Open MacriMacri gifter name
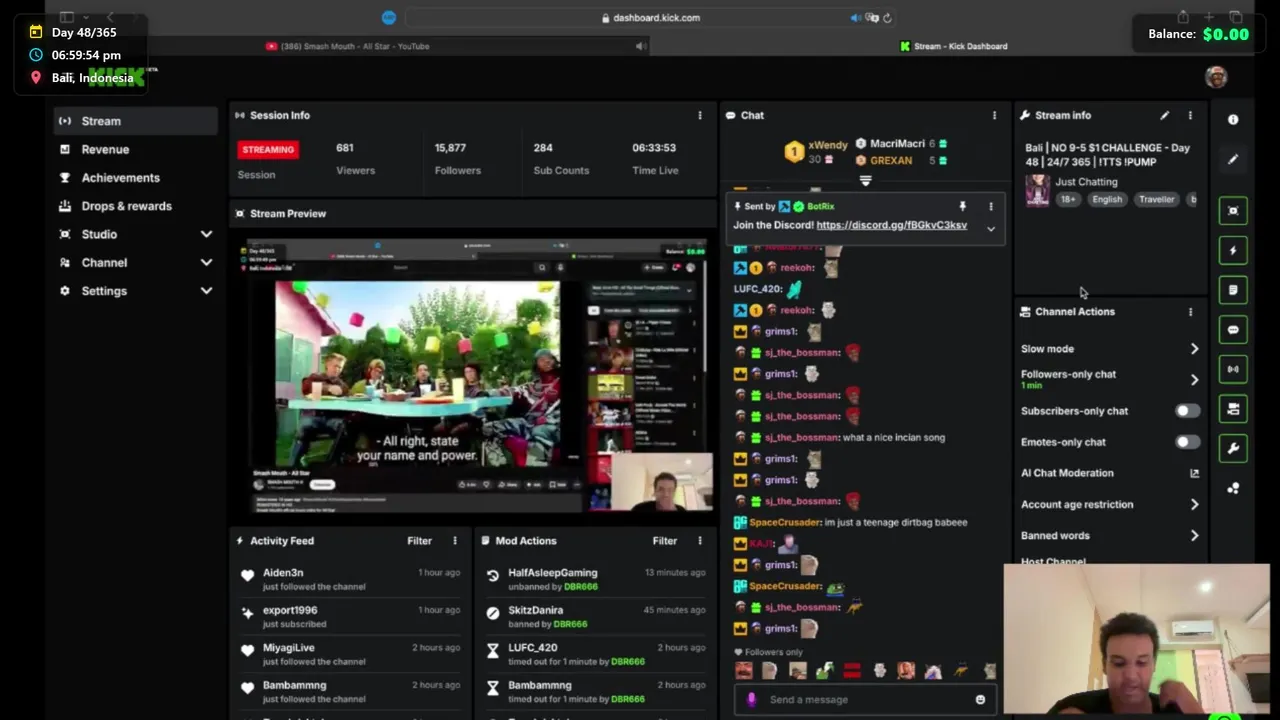Image resolution: width=1280 pixels, height=720 pixels. (897, 144)
